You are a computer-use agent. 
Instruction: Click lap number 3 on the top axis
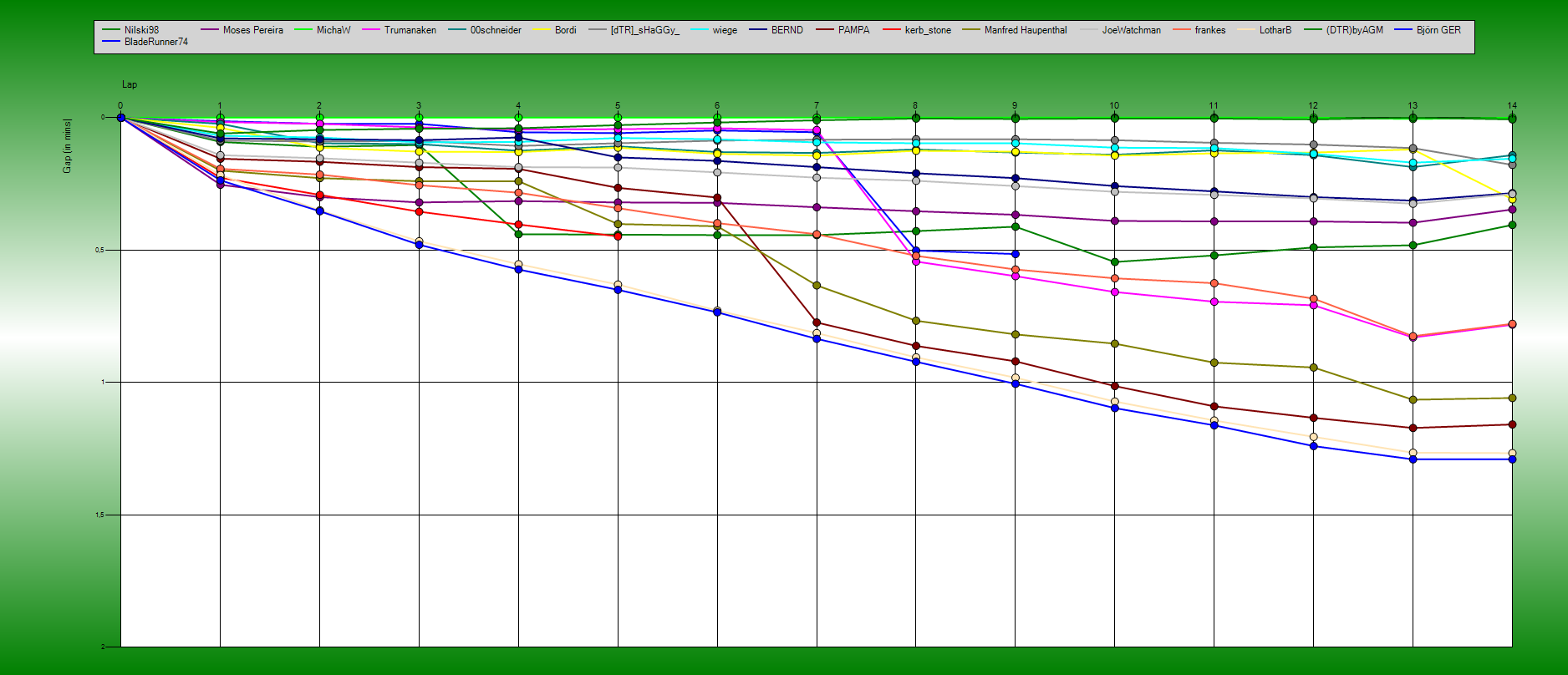click(419, 106)
